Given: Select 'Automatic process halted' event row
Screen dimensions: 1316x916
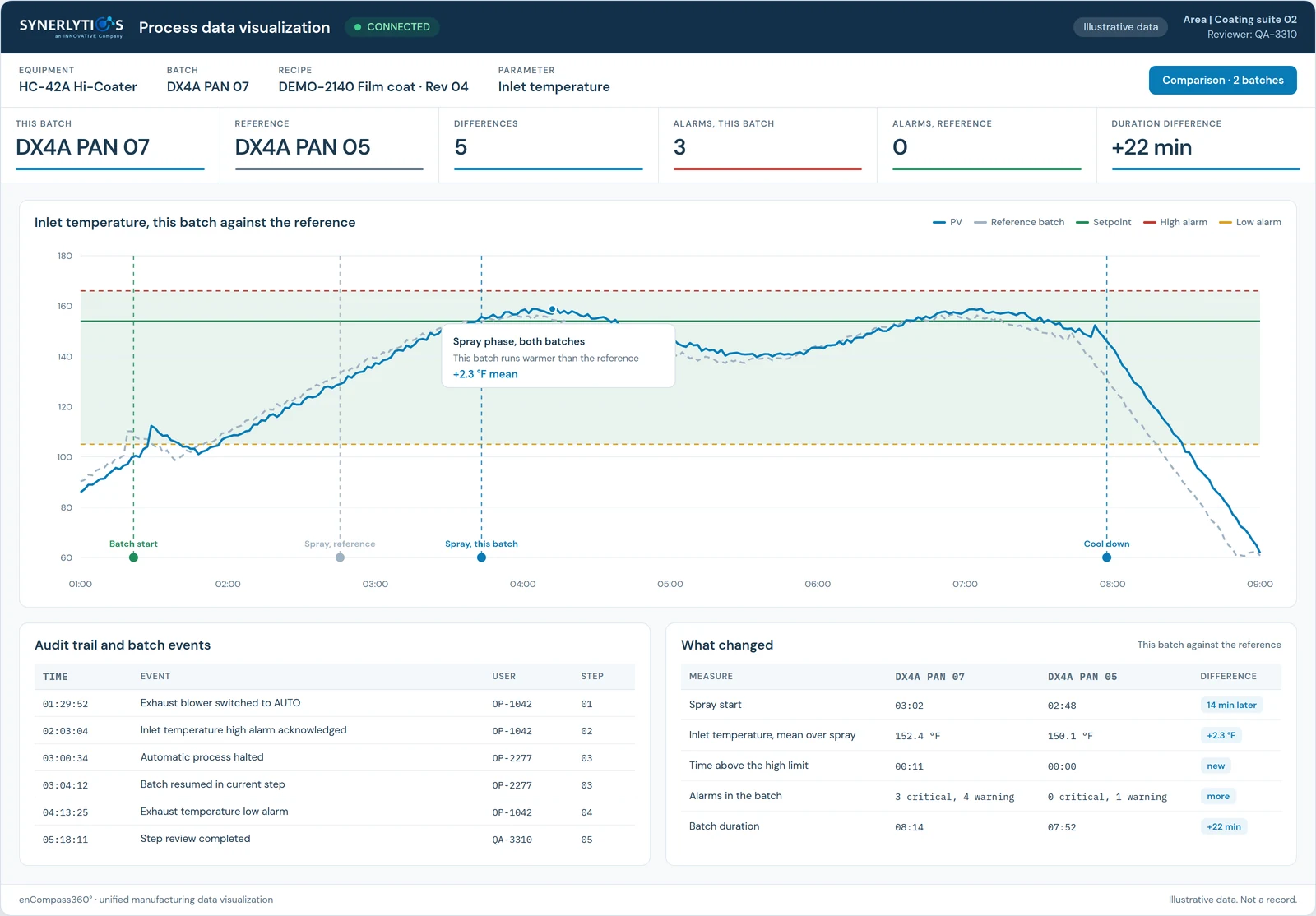Looking at the screenshot, I should (335, 758).
